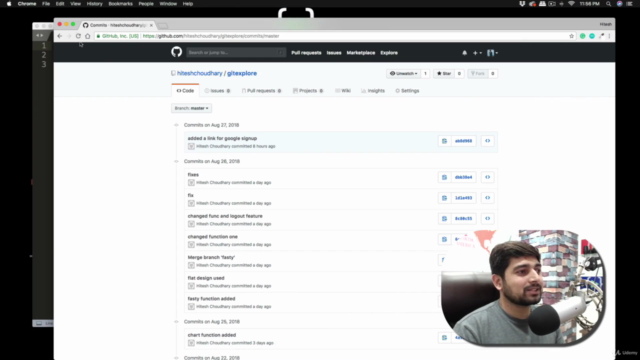Browse repository at 'fix' commit
Screen dimensions: 640x360
point(487,198)
